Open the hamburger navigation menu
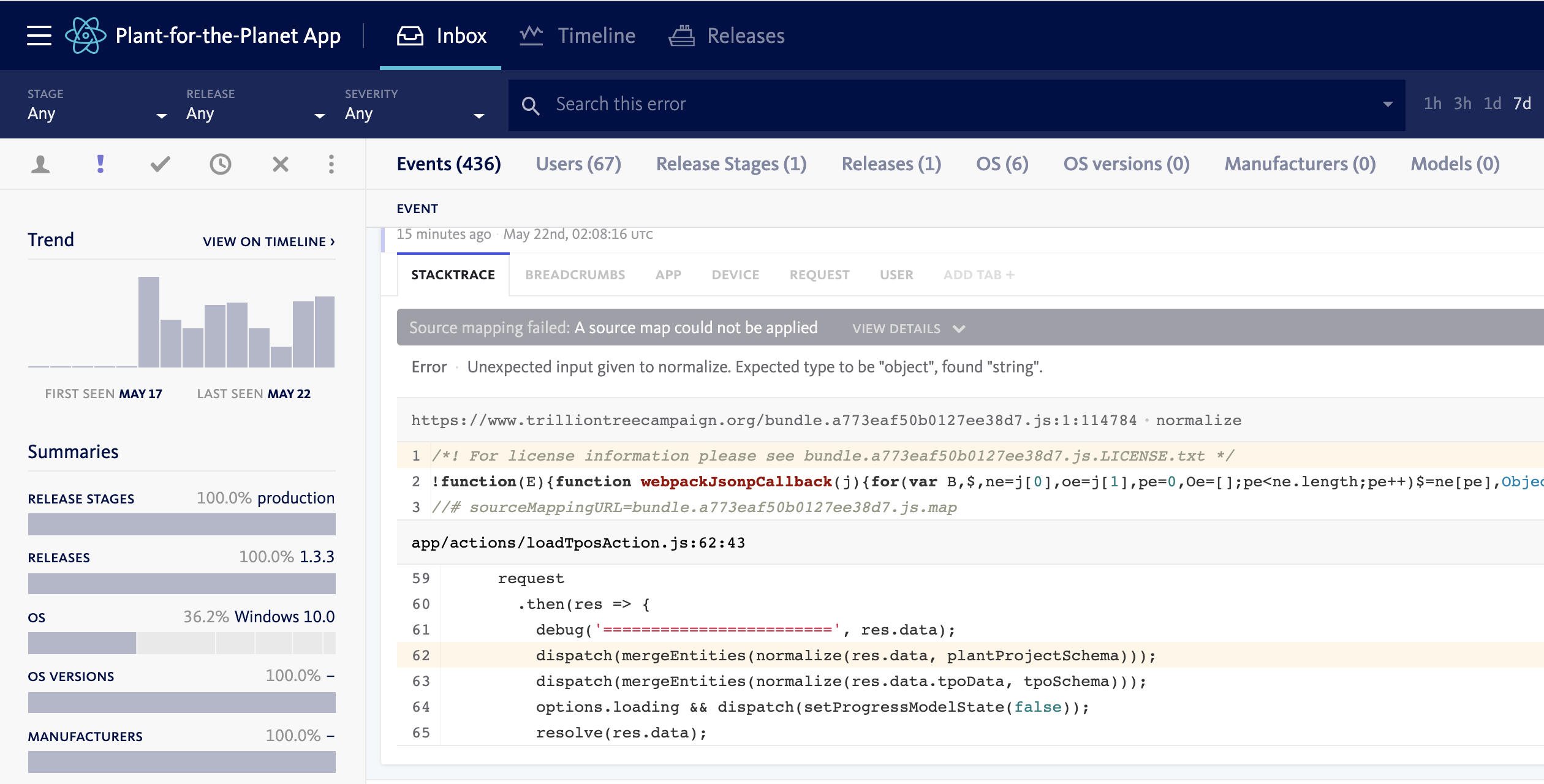 [x=38, y=35]
